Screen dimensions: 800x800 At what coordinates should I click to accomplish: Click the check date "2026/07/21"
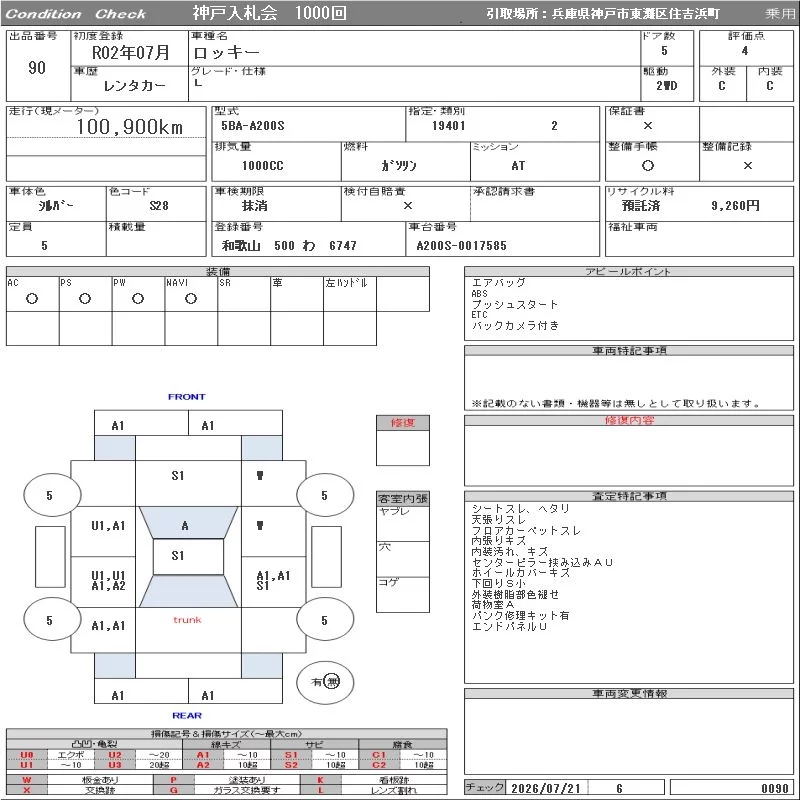click(x=546, y=788)
